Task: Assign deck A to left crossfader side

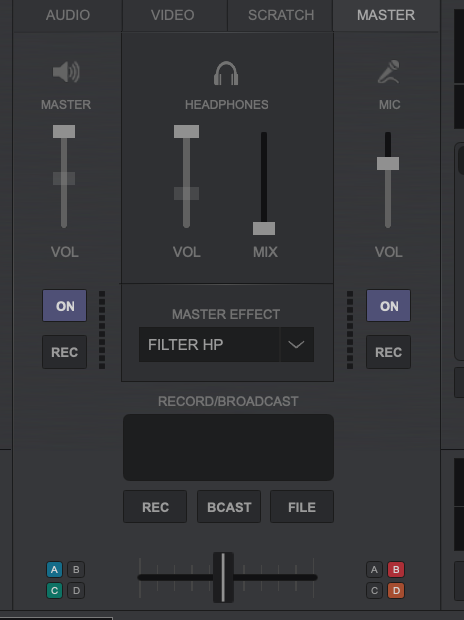Action: coord(54,569)
